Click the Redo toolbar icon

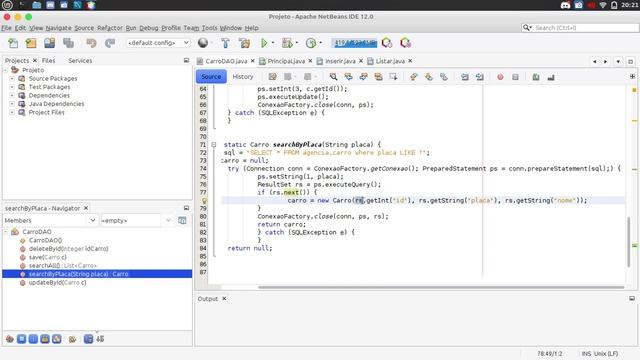coord(110,43)
